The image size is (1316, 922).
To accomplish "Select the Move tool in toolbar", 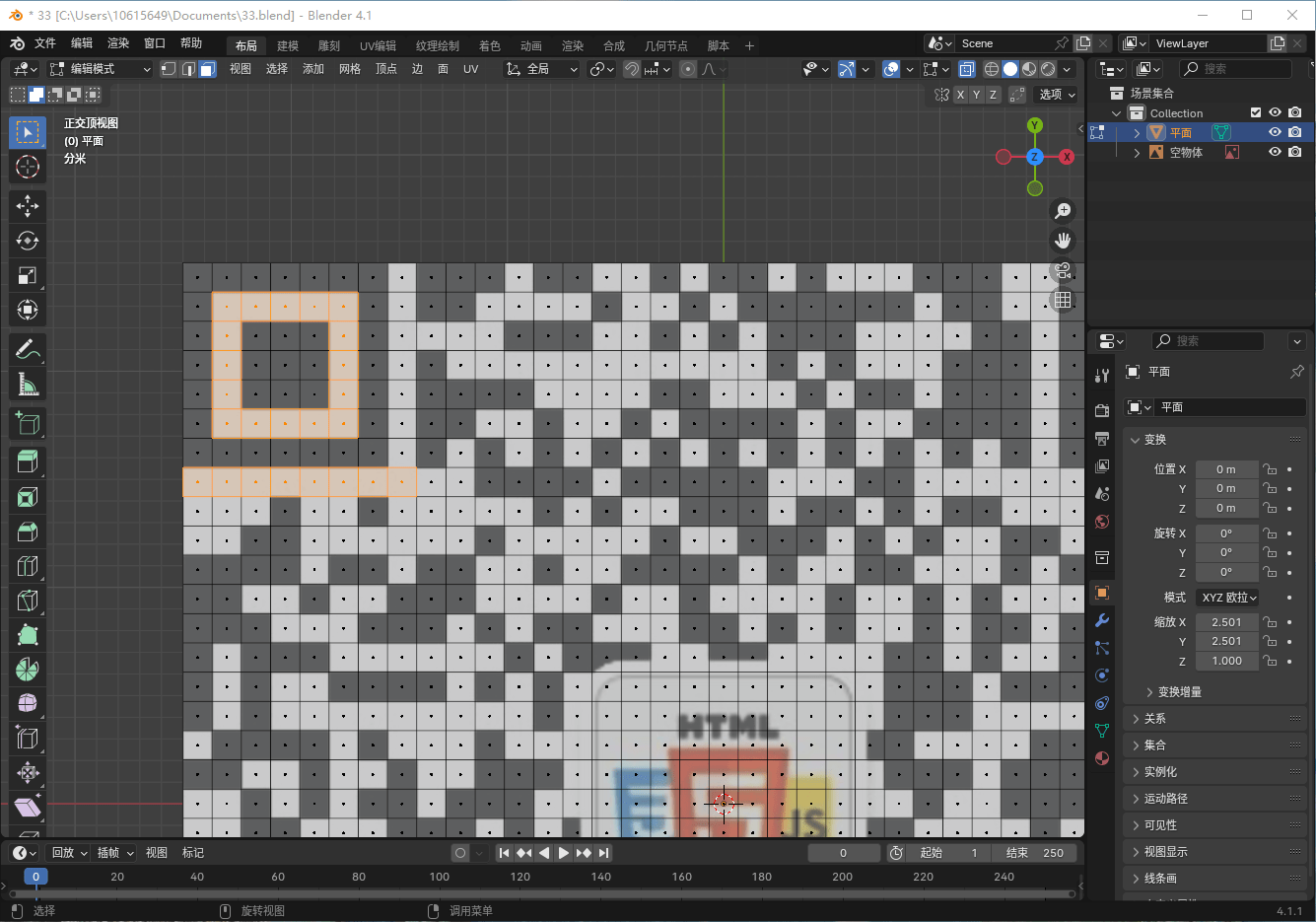I will (28, 205).
